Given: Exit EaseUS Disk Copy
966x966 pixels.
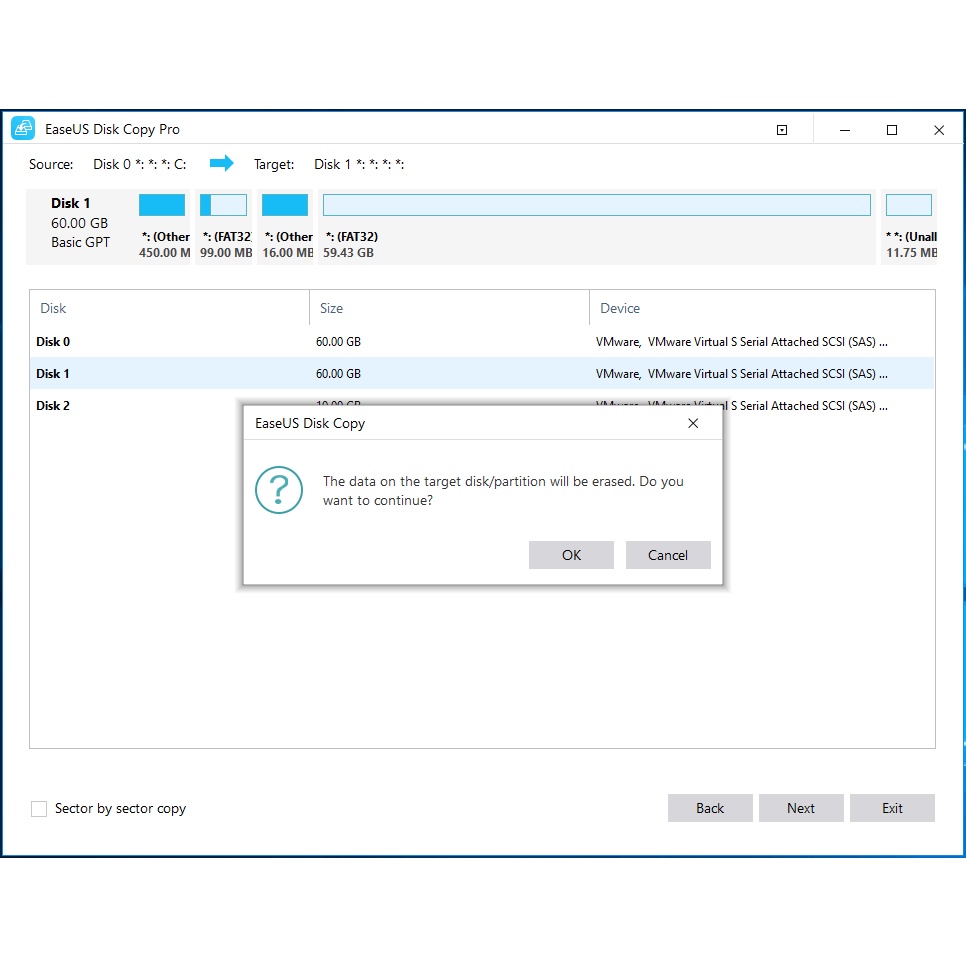Looking at the screenshot, I should click(x=892, y=808).
